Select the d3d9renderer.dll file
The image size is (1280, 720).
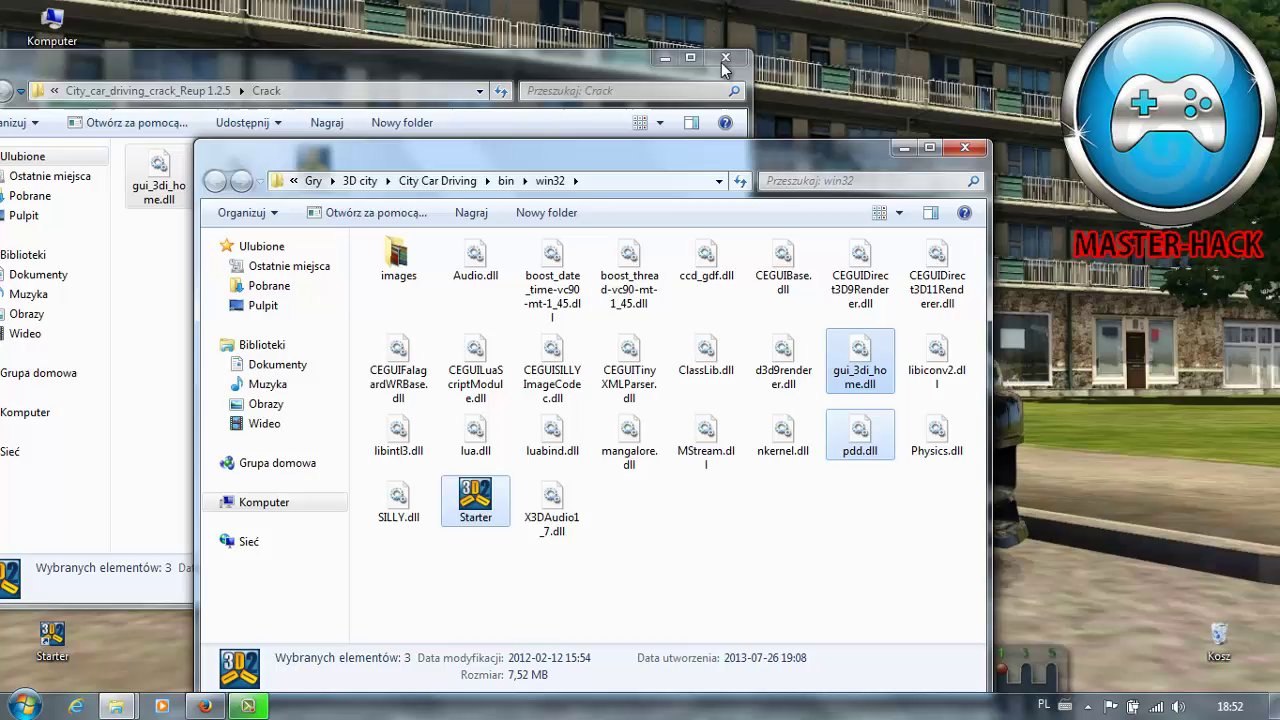coord(783,363)
